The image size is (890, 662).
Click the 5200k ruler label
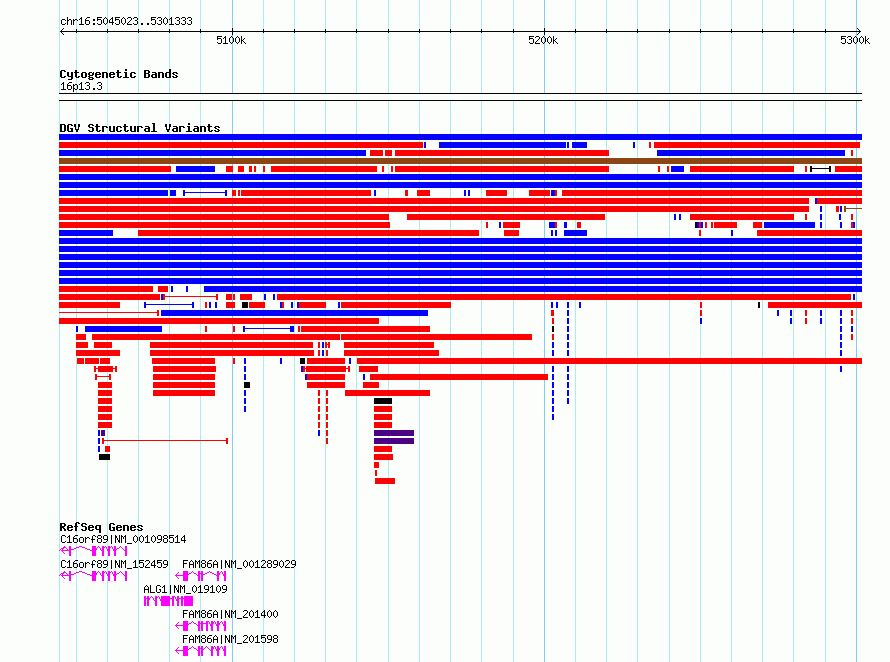click(x=543, y=40)
